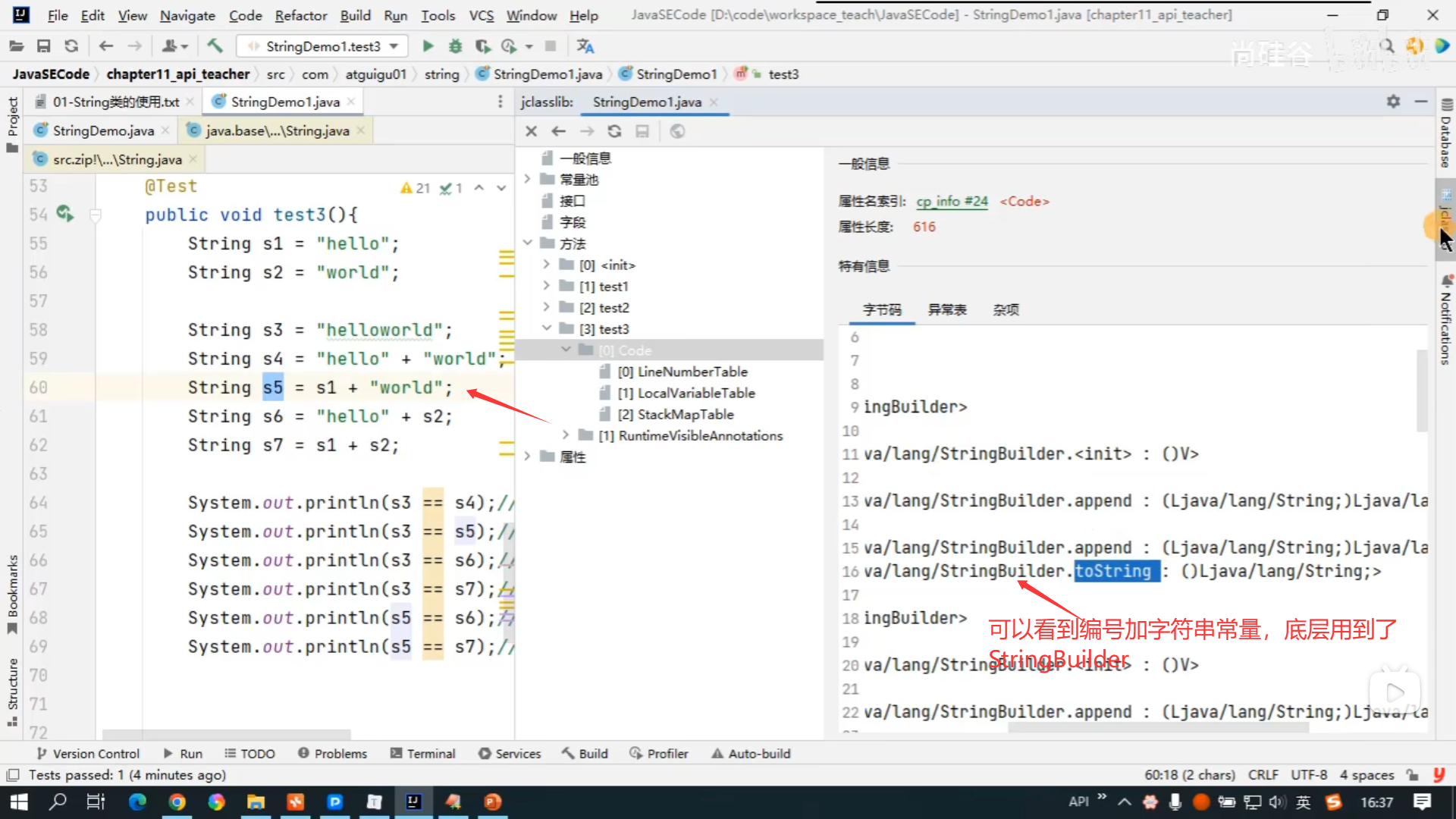Viewport: 1456px width, 819px height.
Task: Click the Debug bug icon
Action: coord(455,46)
